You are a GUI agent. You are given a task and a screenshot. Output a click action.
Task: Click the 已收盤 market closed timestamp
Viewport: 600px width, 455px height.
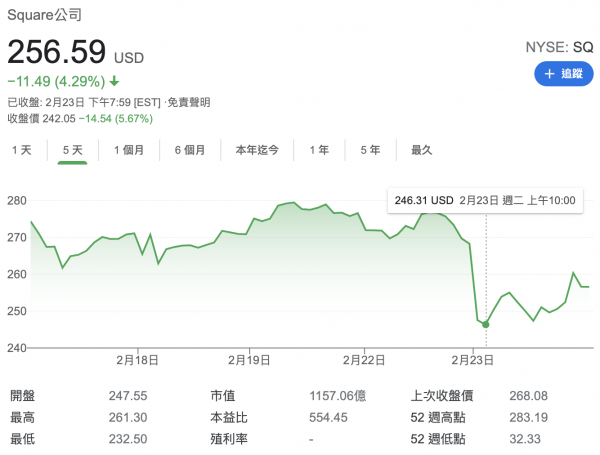coord(84,103)
